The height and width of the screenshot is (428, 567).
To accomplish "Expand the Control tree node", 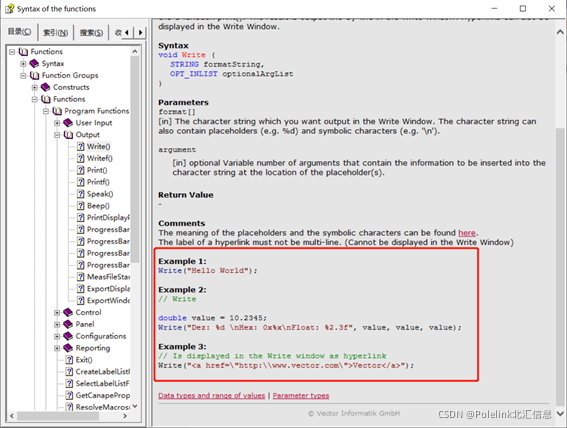I will [x=57, y=312].
